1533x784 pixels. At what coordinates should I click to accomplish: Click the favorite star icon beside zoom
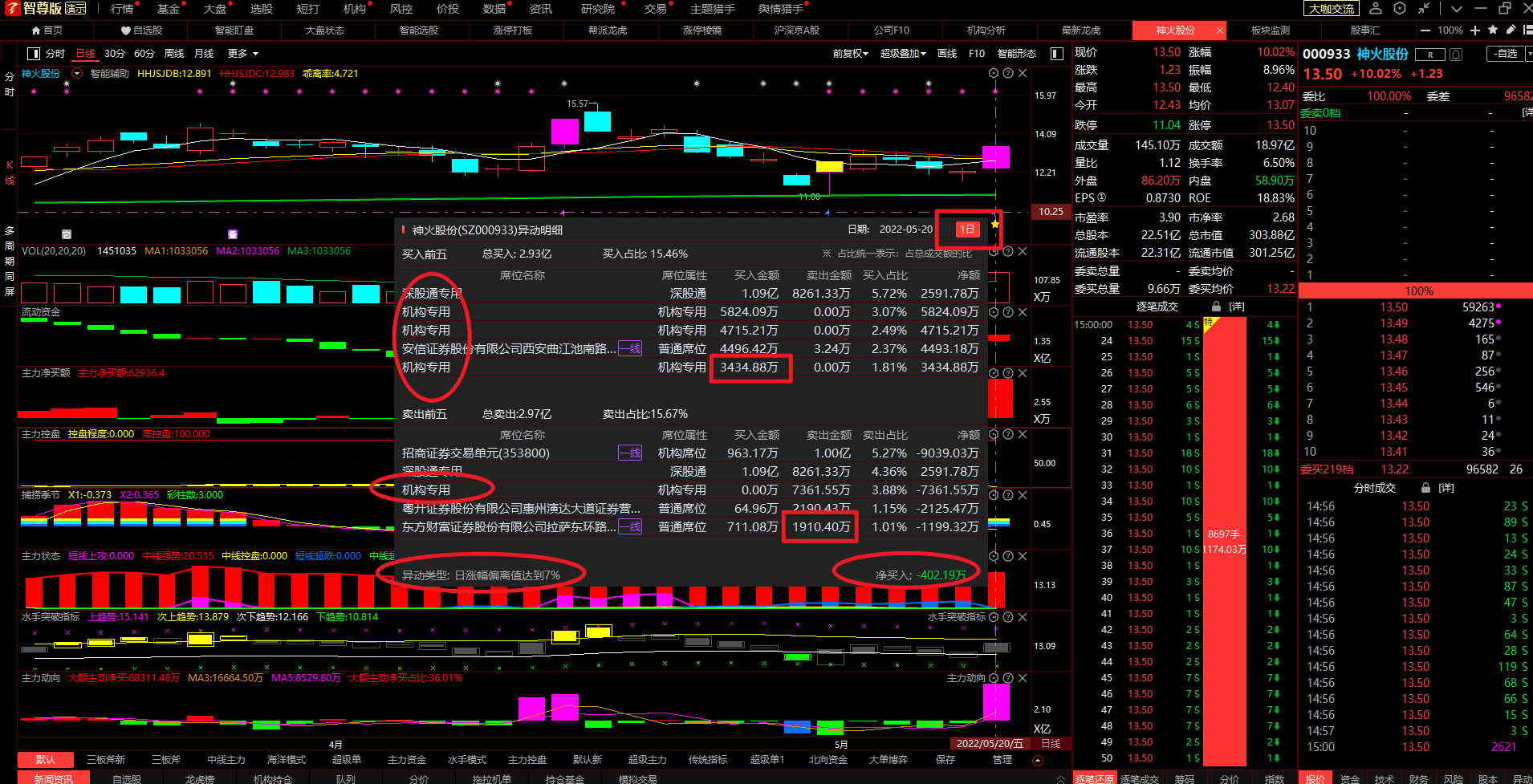(x=1493, y=30)
